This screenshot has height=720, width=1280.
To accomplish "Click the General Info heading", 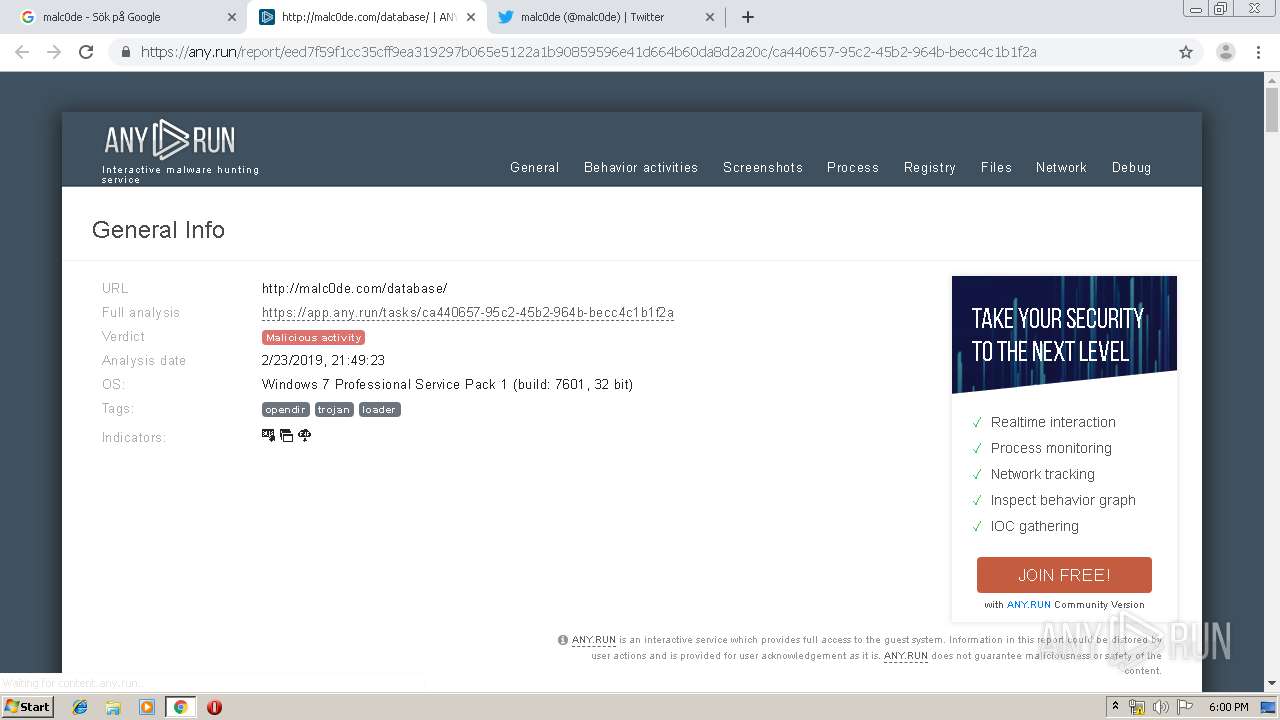I will point(158,230).
